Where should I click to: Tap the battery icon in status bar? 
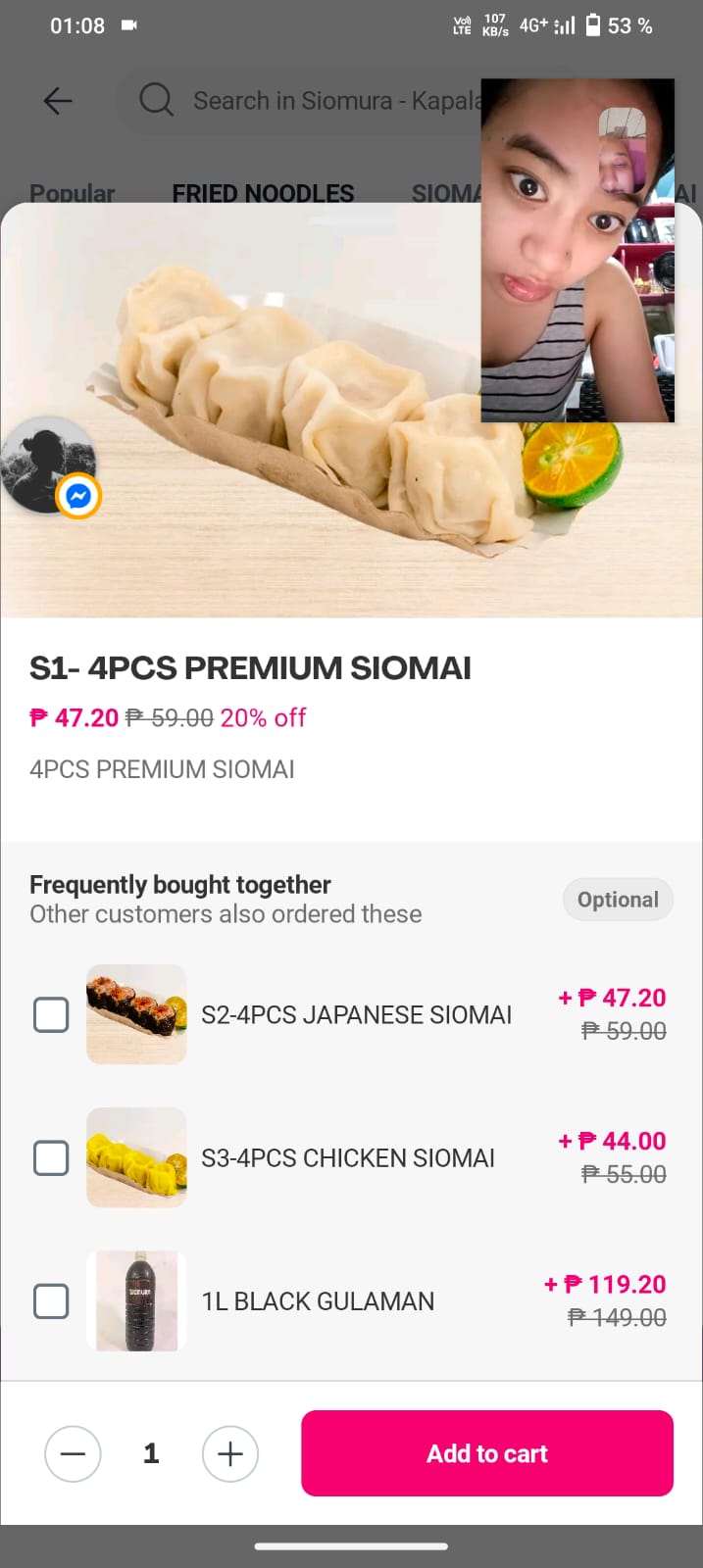coord(592,25)
